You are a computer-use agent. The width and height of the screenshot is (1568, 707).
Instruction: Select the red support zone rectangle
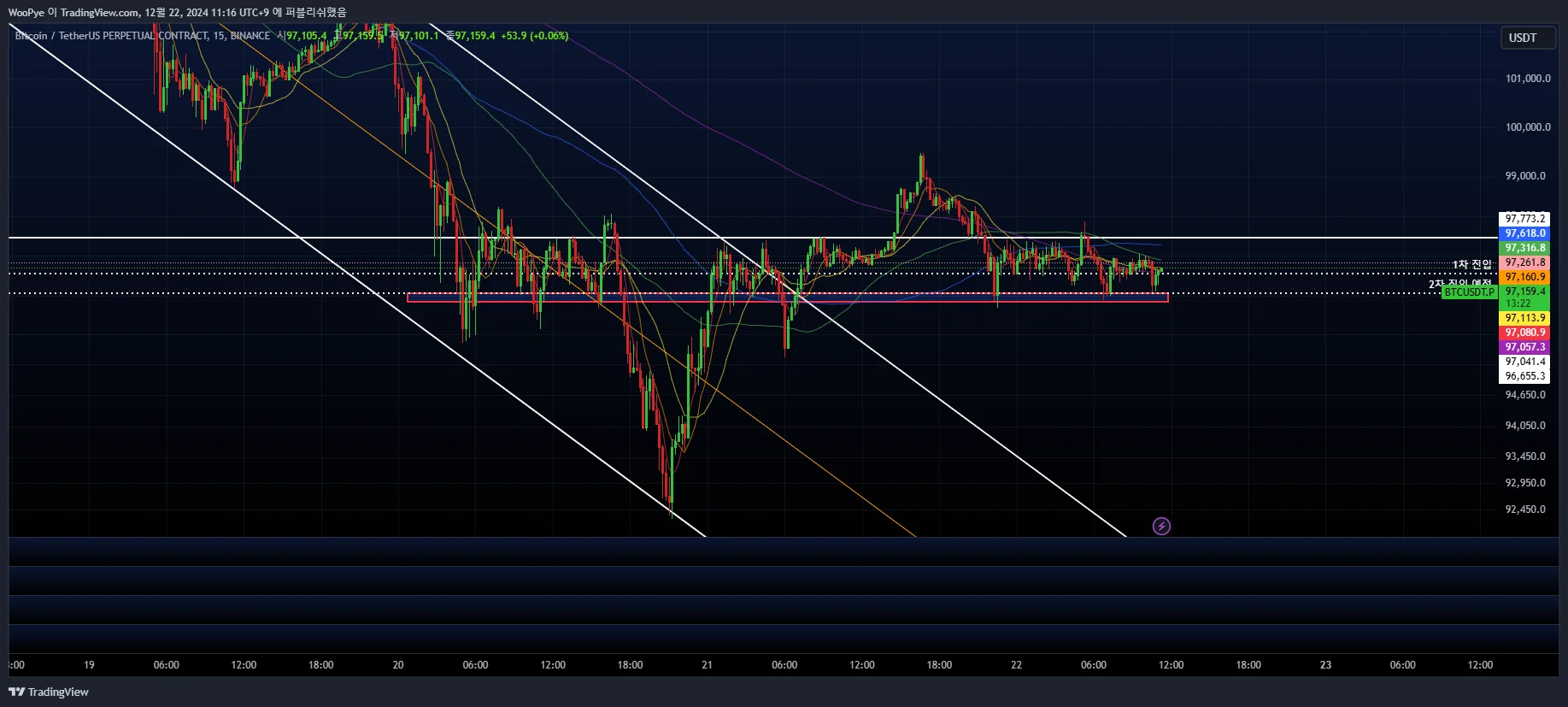click(x=788, y=298)
